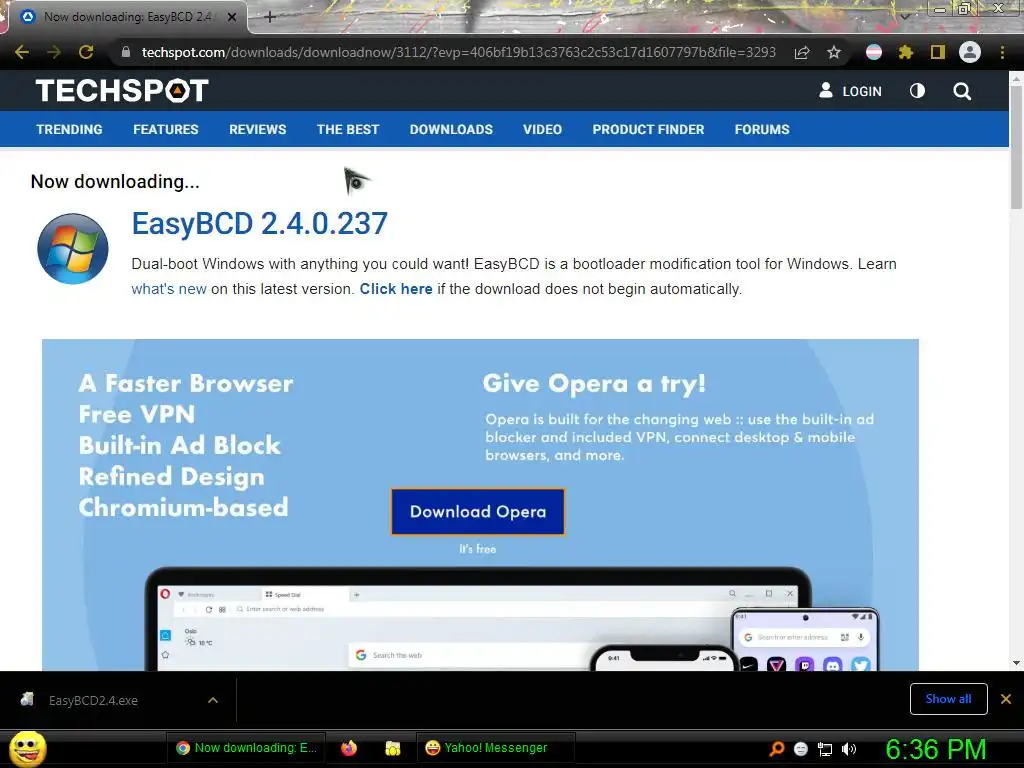Click the 6:36 PM clock
1024x768 pixels.
pyautogui.click(x=935, y=749)
